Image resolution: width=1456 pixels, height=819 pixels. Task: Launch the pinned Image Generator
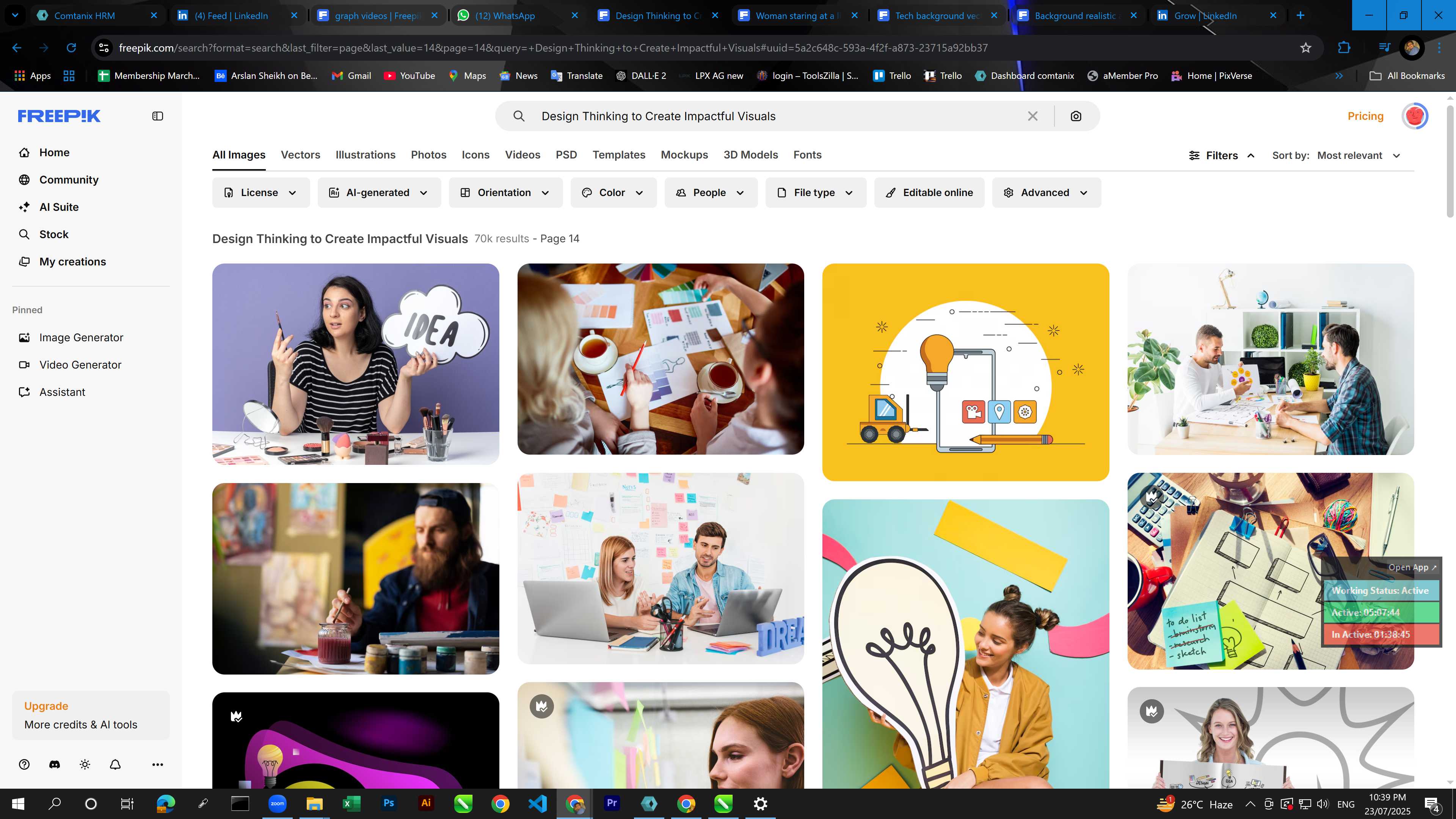point(81,337)
